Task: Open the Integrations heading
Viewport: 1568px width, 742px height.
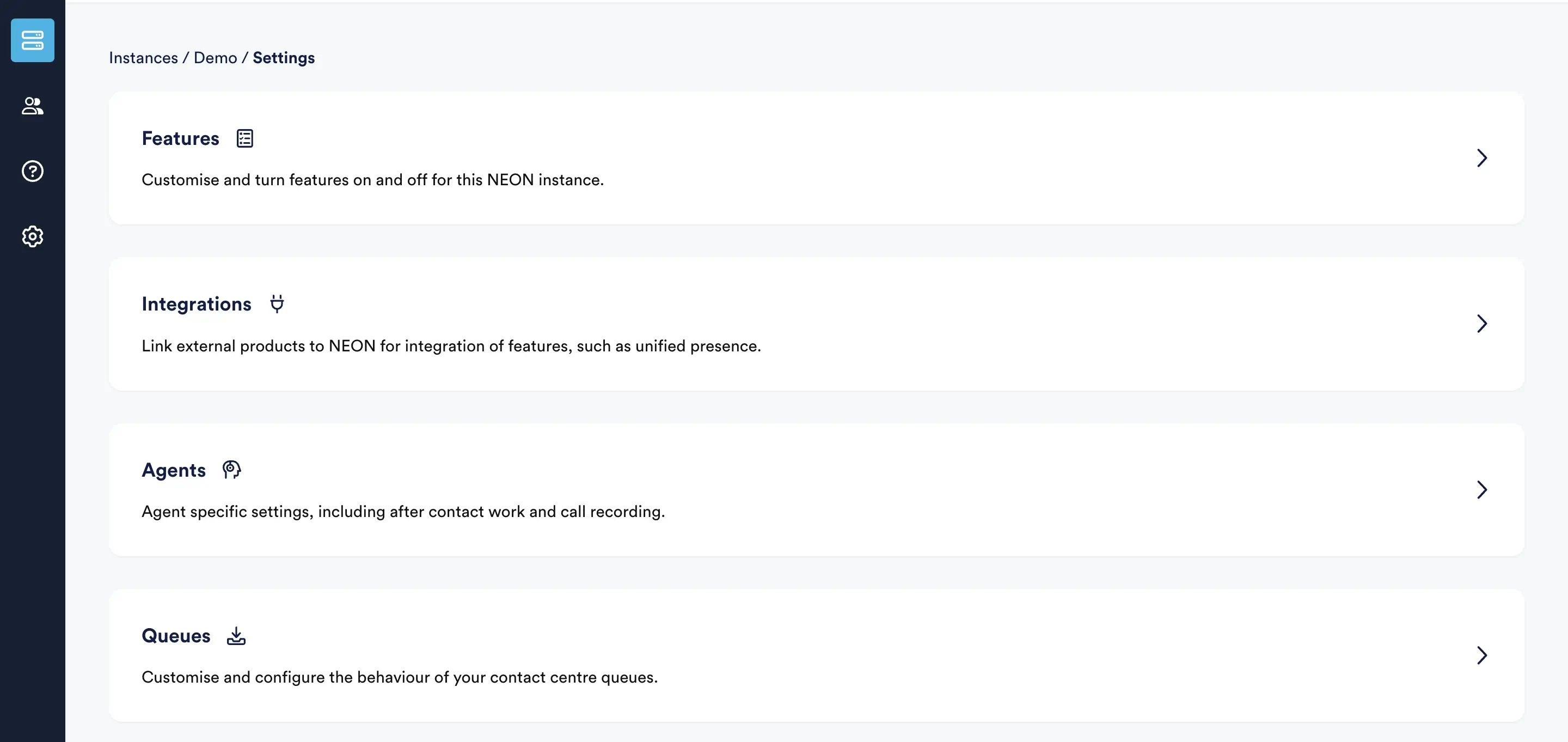Action: point(196,304)
